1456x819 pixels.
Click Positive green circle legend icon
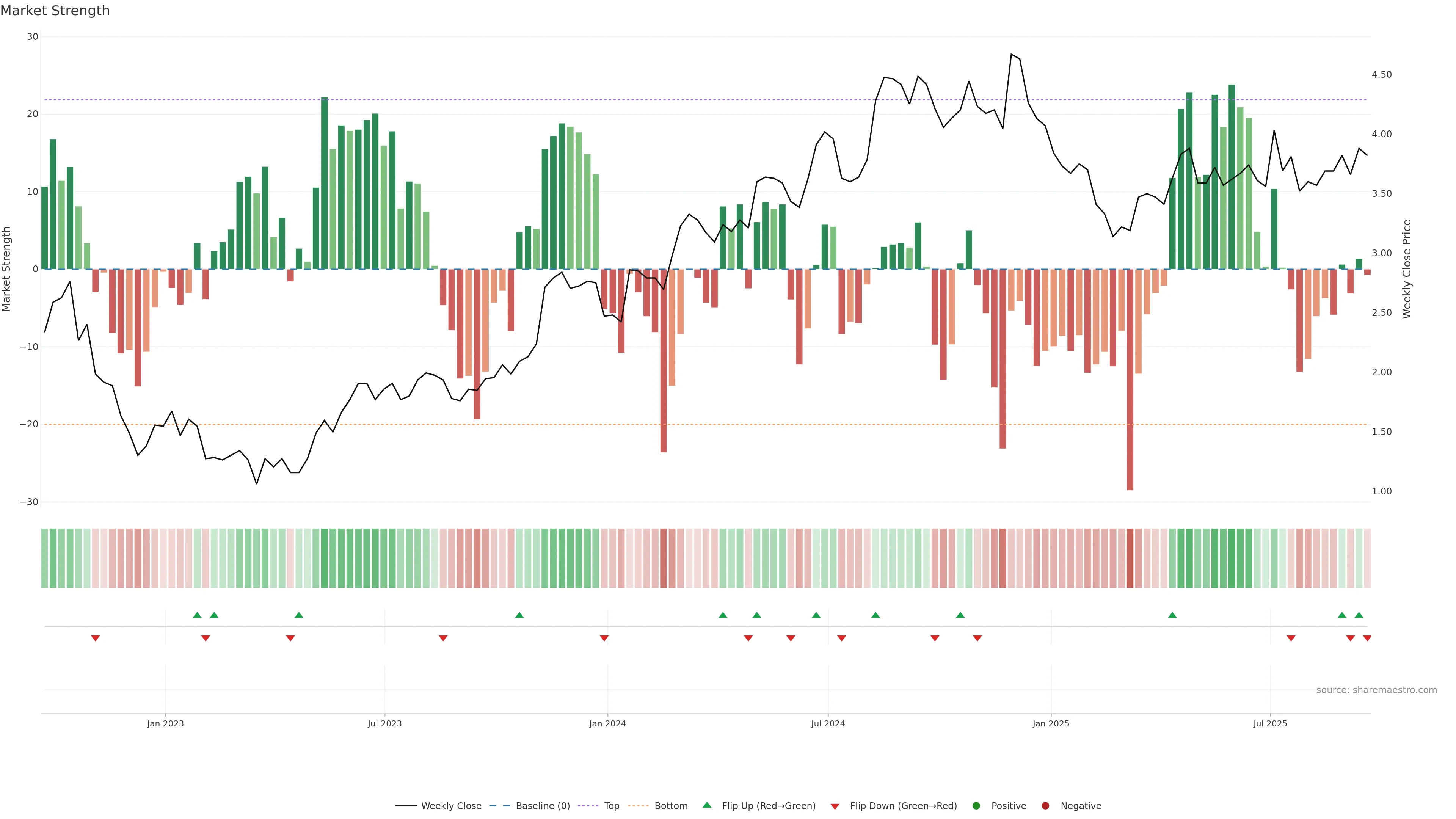tap(976, 805)
